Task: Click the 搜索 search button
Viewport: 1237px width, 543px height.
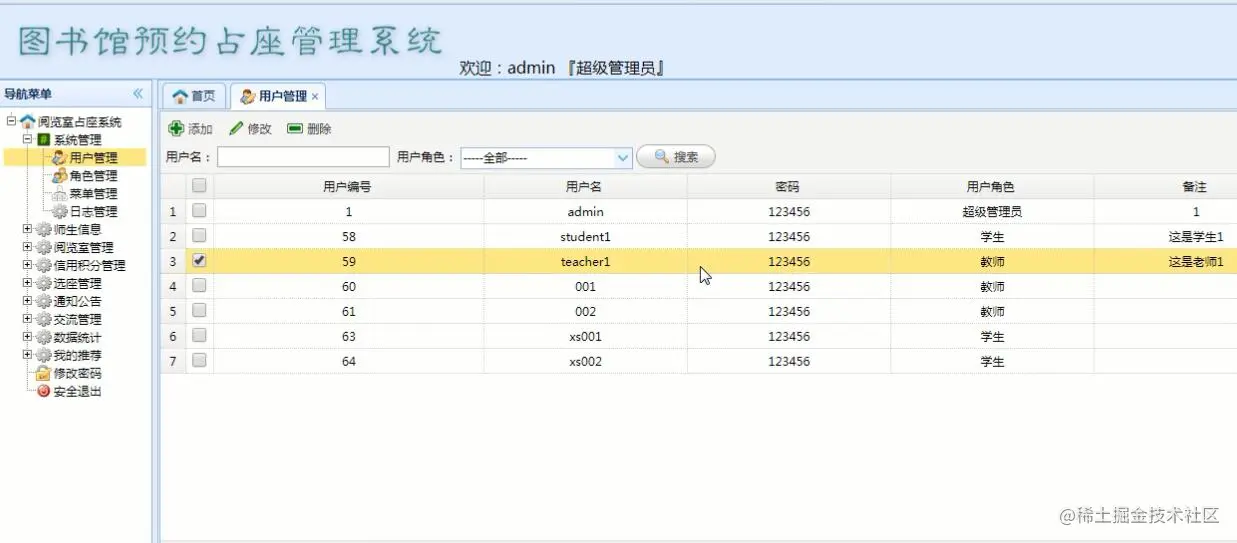Action: coord(676,157)
